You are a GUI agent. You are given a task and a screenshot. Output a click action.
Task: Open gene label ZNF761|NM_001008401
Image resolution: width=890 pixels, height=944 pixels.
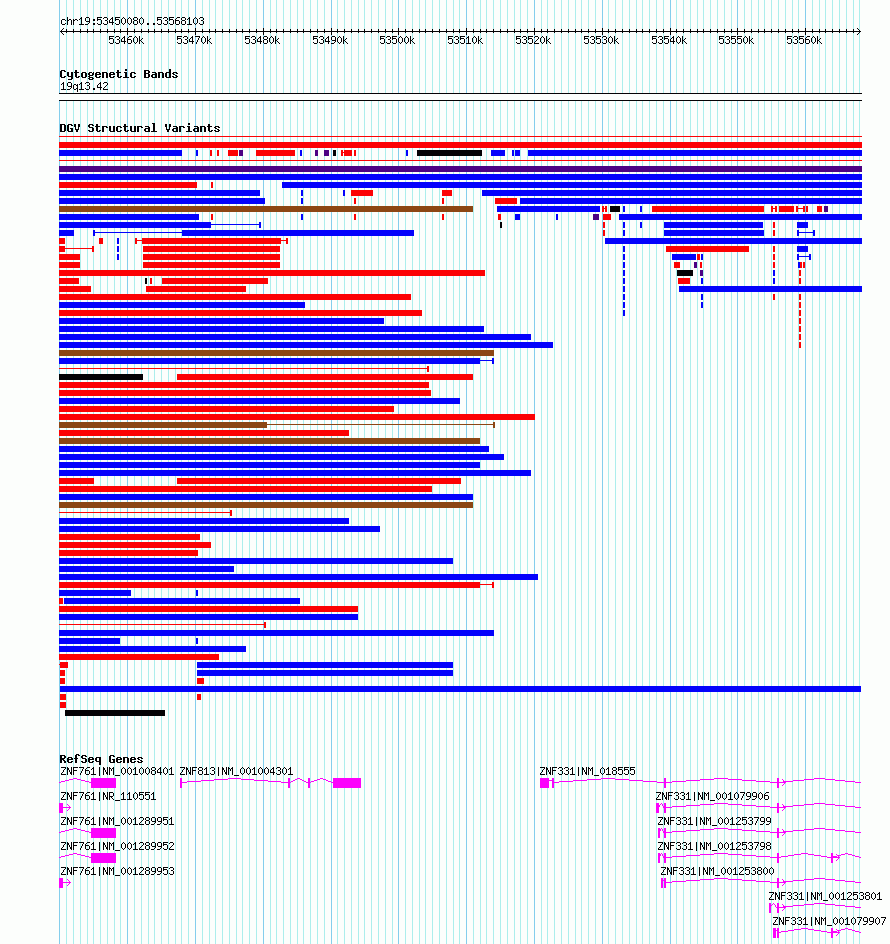117,771
